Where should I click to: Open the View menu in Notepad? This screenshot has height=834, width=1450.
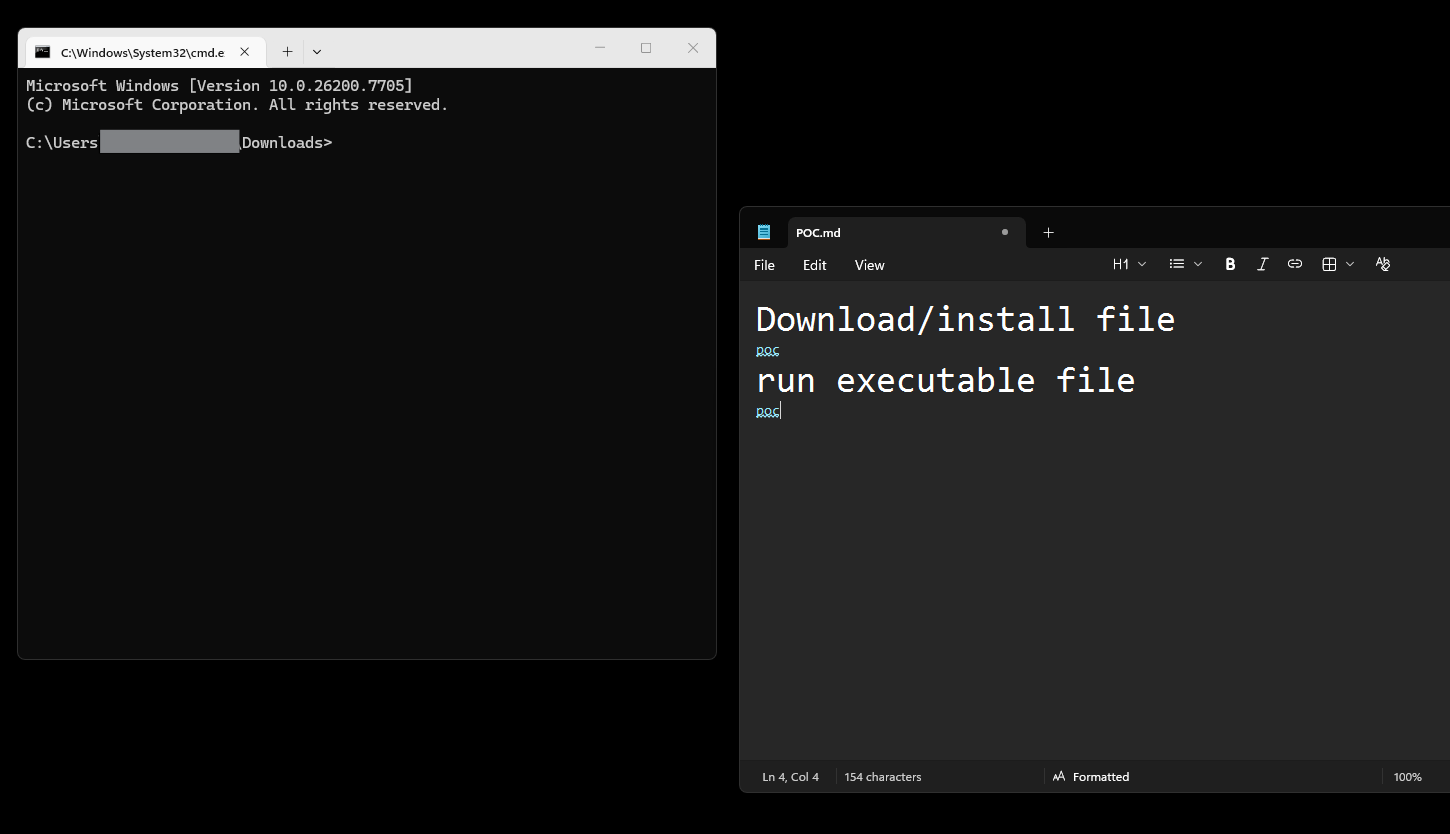click(869, 265)
